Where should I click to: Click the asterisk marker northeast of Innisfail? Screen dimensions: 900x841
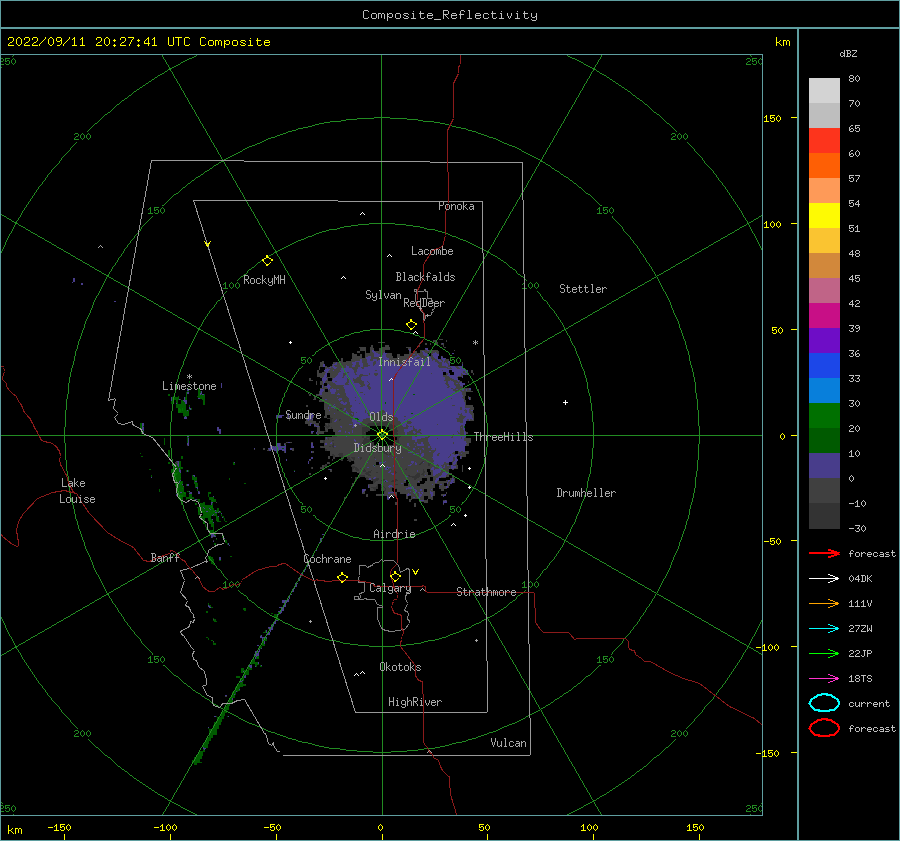coord(475,343)
